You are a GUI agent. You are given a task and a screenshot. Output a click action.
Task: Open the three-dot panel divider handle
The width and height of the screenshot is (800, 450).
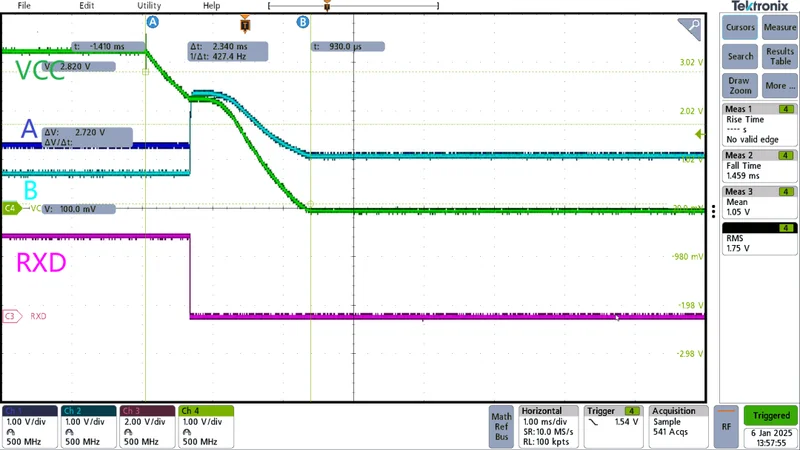click(713, 211)
